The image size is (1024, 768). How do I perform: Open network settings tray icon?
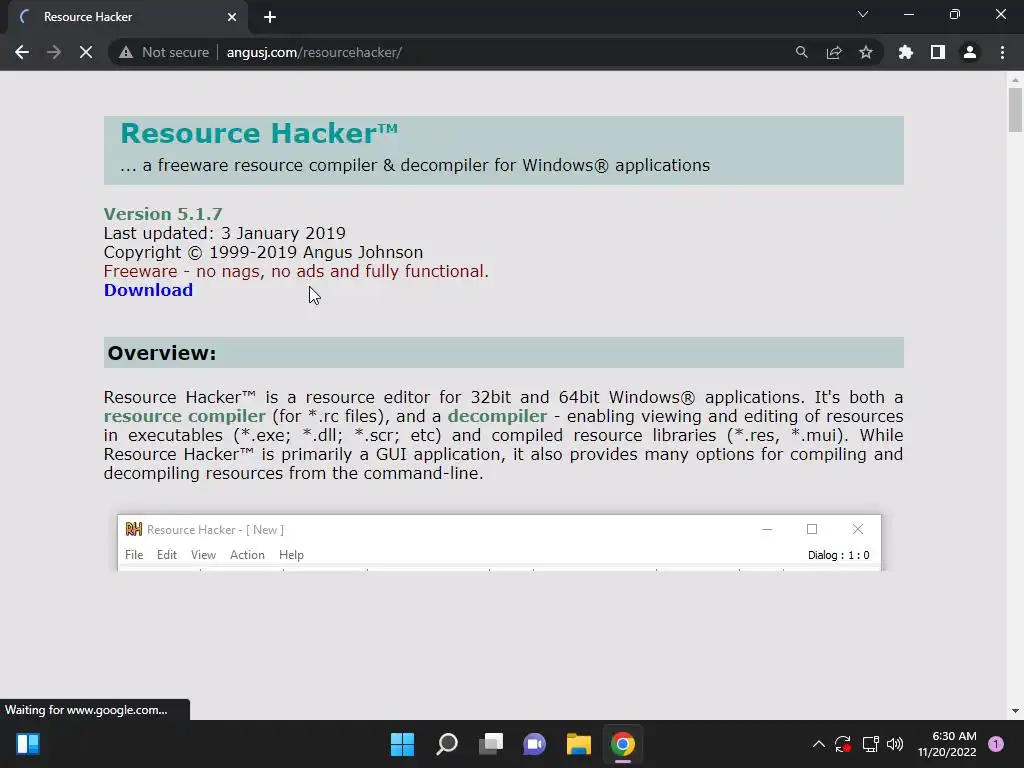tap(870, 744)
